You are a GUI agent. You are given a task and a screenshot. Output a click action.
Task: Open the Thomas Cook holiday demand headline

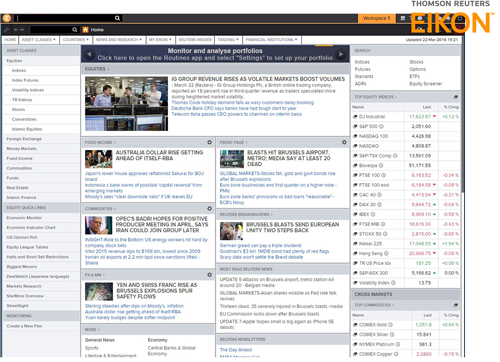point(242,103)
